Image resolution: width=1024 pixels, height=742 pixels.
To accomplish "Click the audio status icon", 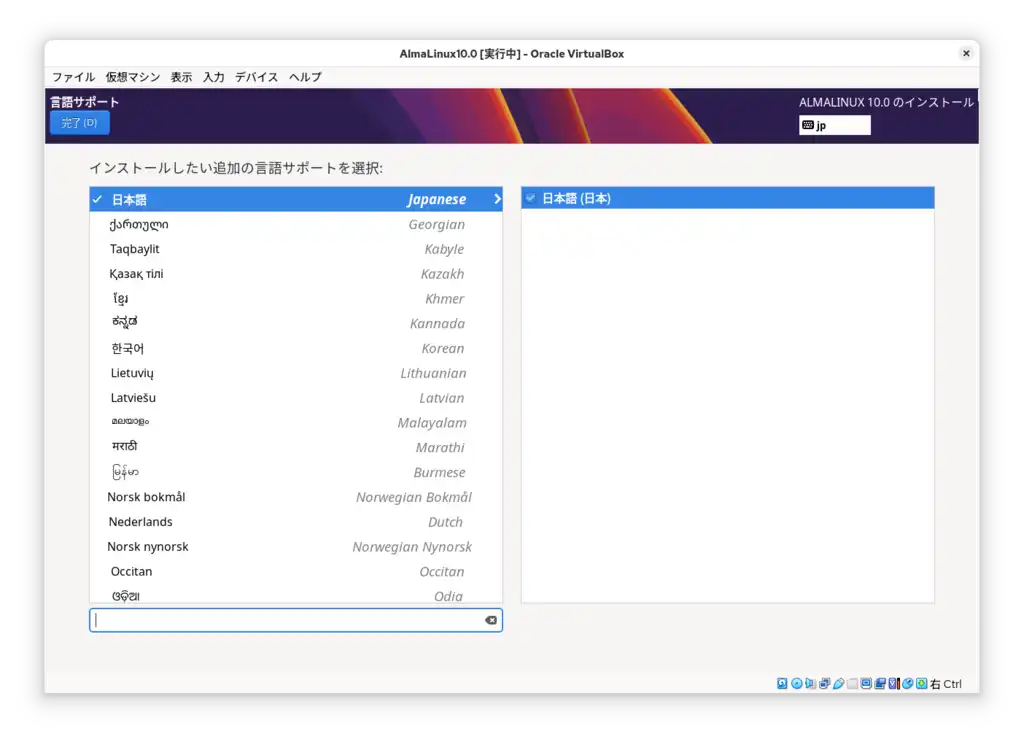I will [x=810, y=683].
